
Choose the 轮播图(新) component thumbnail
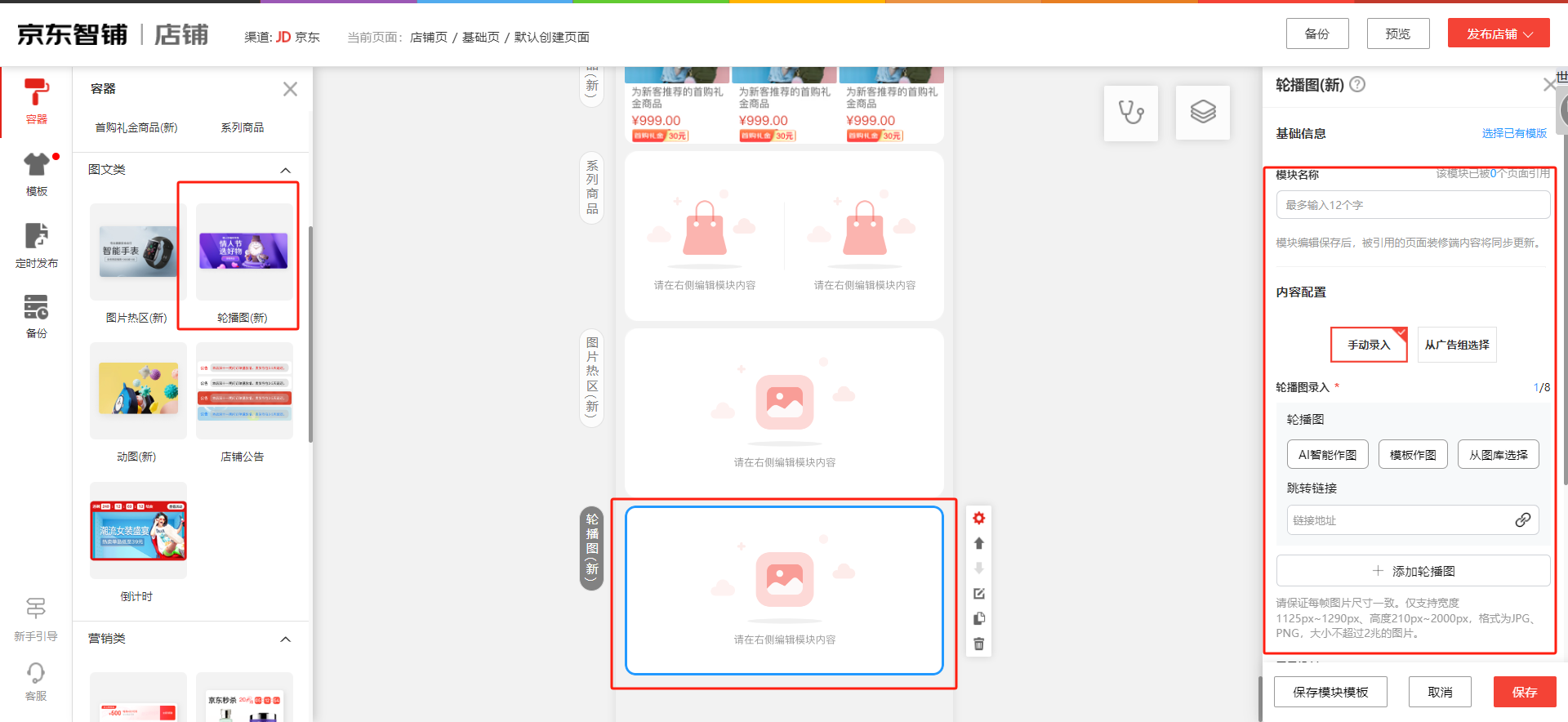pyautogui.click(x=243, y=253)
